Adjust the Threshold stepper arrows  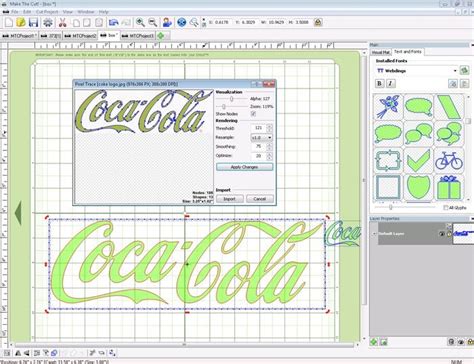click(x=269, y=128)
